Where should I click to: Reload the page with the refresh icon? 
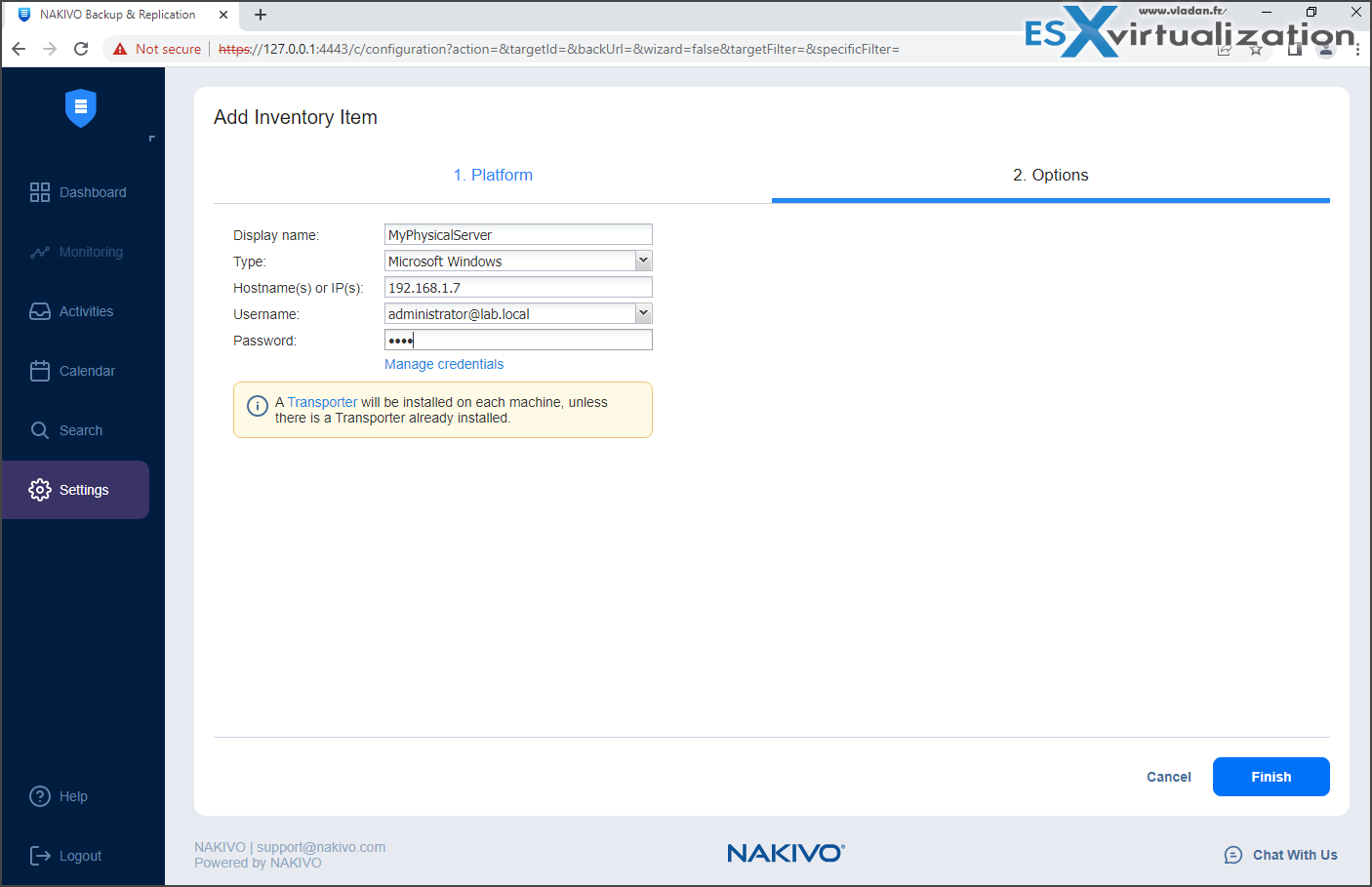tap(81, 49)
